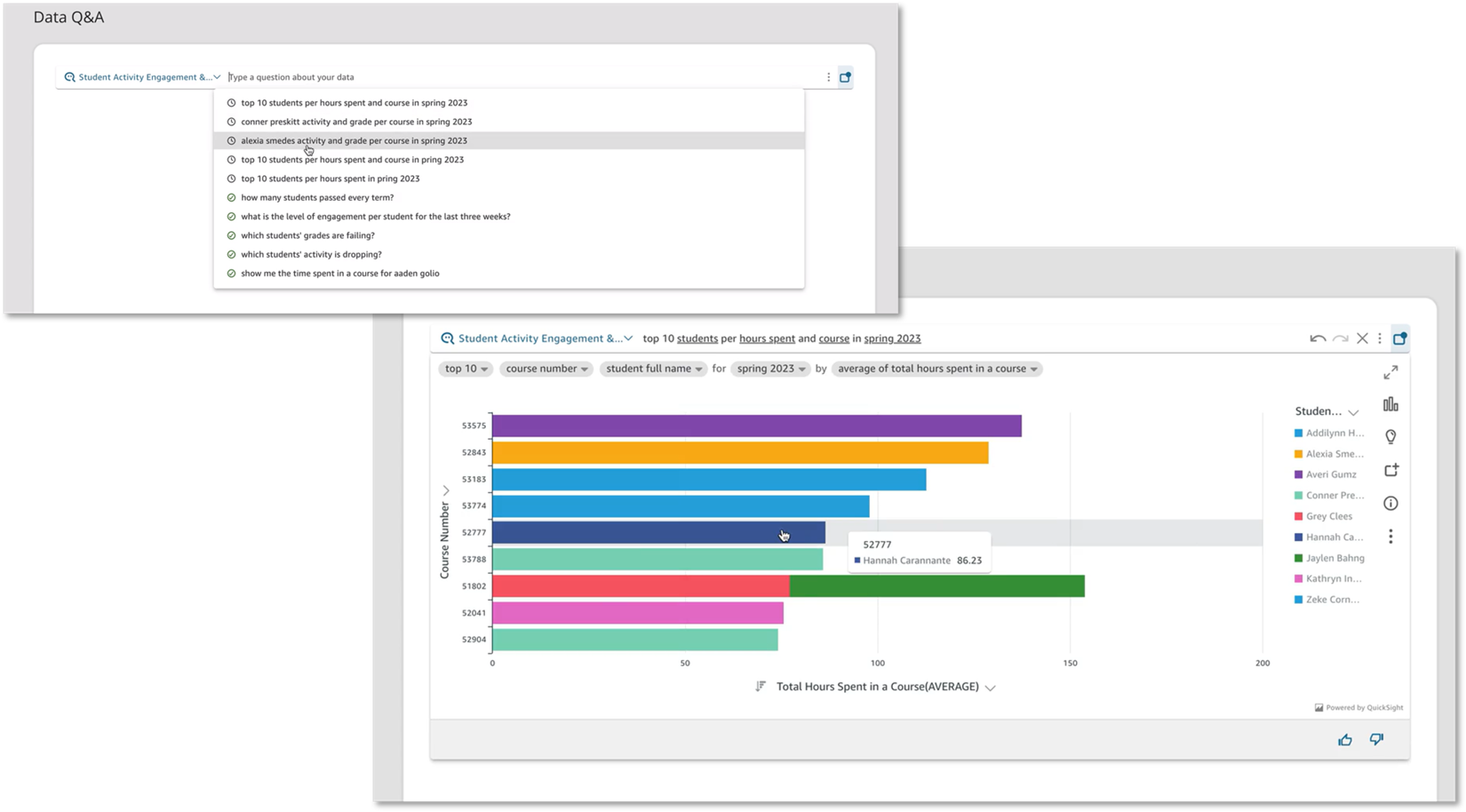
Task: Click the sort icon below the chart
Action: coord(761,687)
